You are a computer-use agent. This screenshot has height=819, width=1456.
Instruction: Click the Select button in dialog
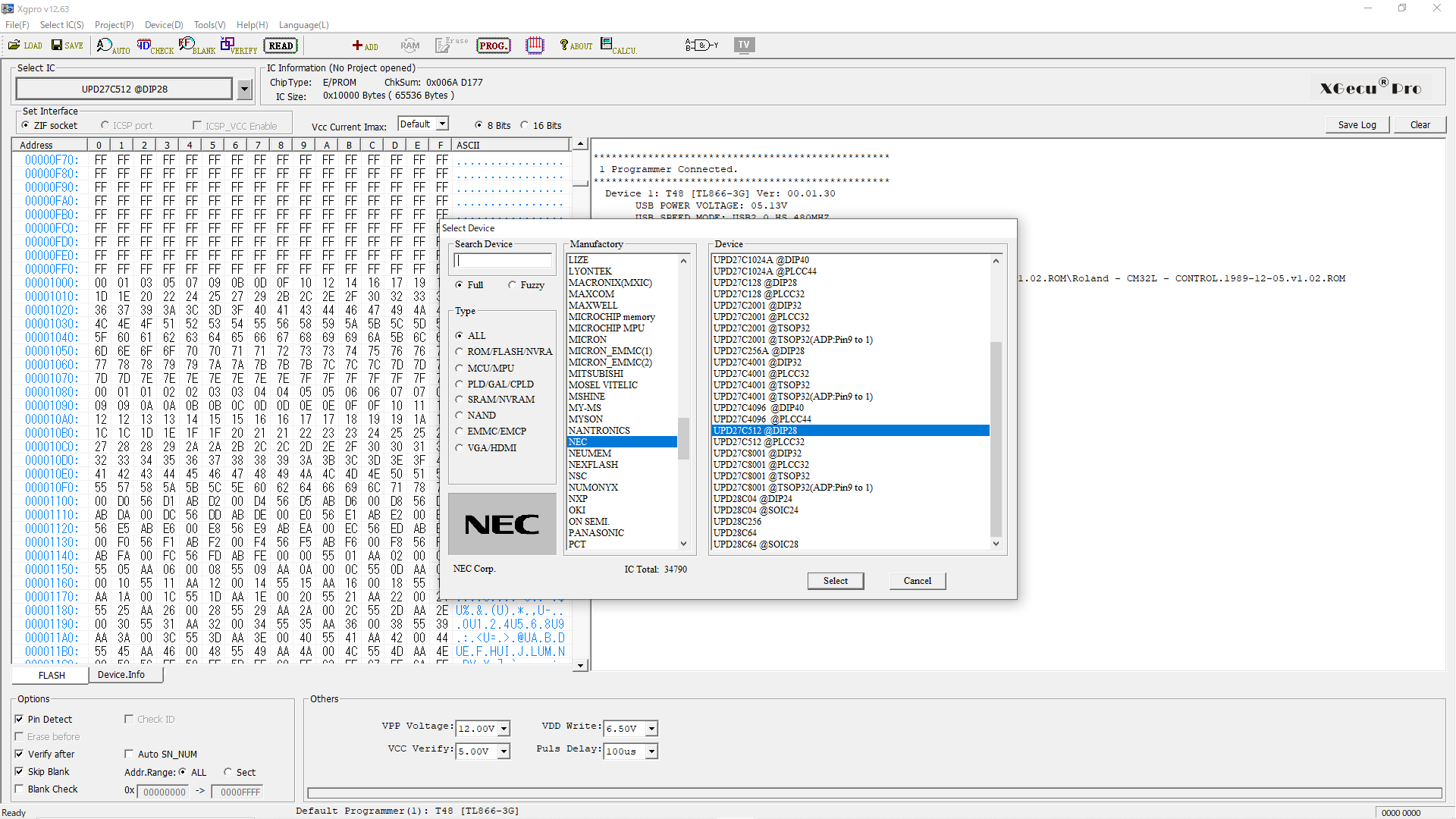(x=835, y=581)
